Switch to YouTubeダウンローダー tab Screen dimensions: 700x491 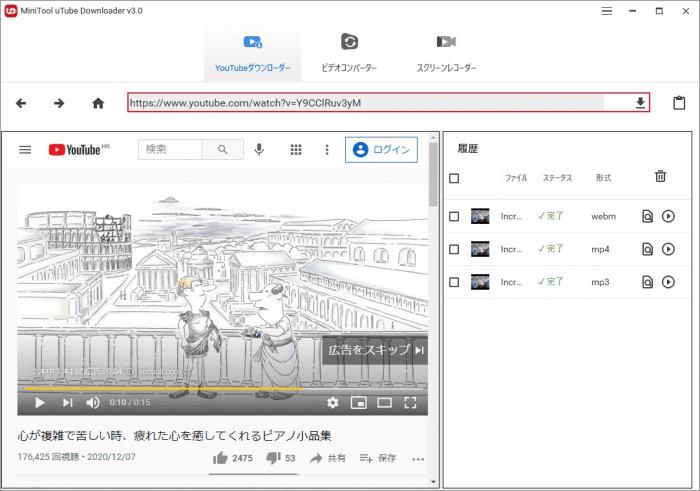[x=253, y=54]
